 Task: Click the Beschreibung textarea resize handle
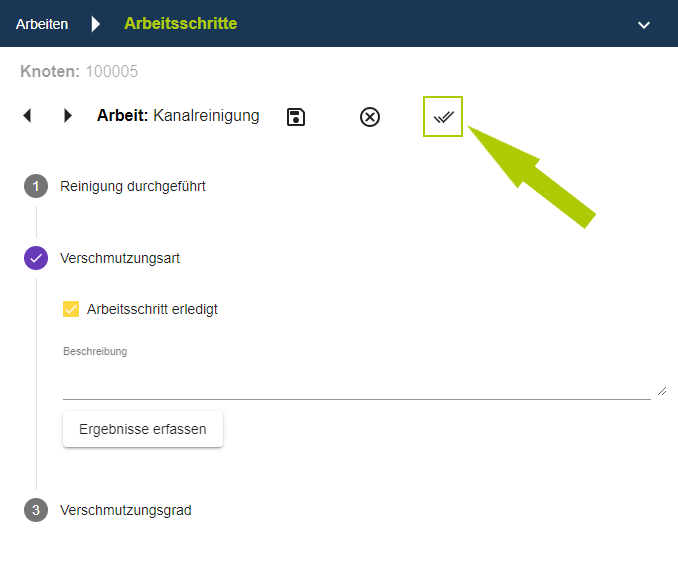pos(661,391)
